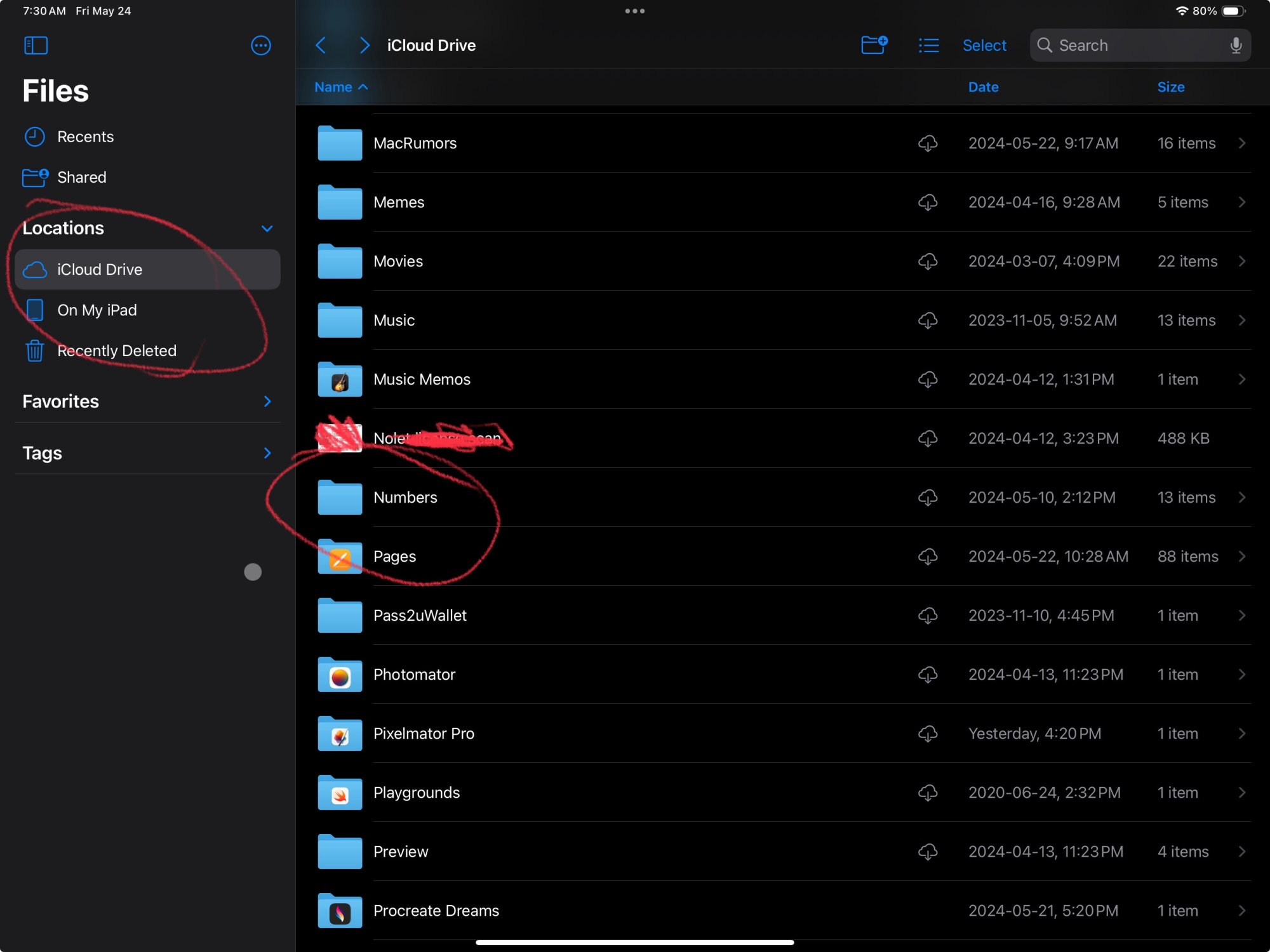Viewport: 1270px width, 952px height.
Task: Tap the Music row chevron
Action: [x=1242, y=320]
